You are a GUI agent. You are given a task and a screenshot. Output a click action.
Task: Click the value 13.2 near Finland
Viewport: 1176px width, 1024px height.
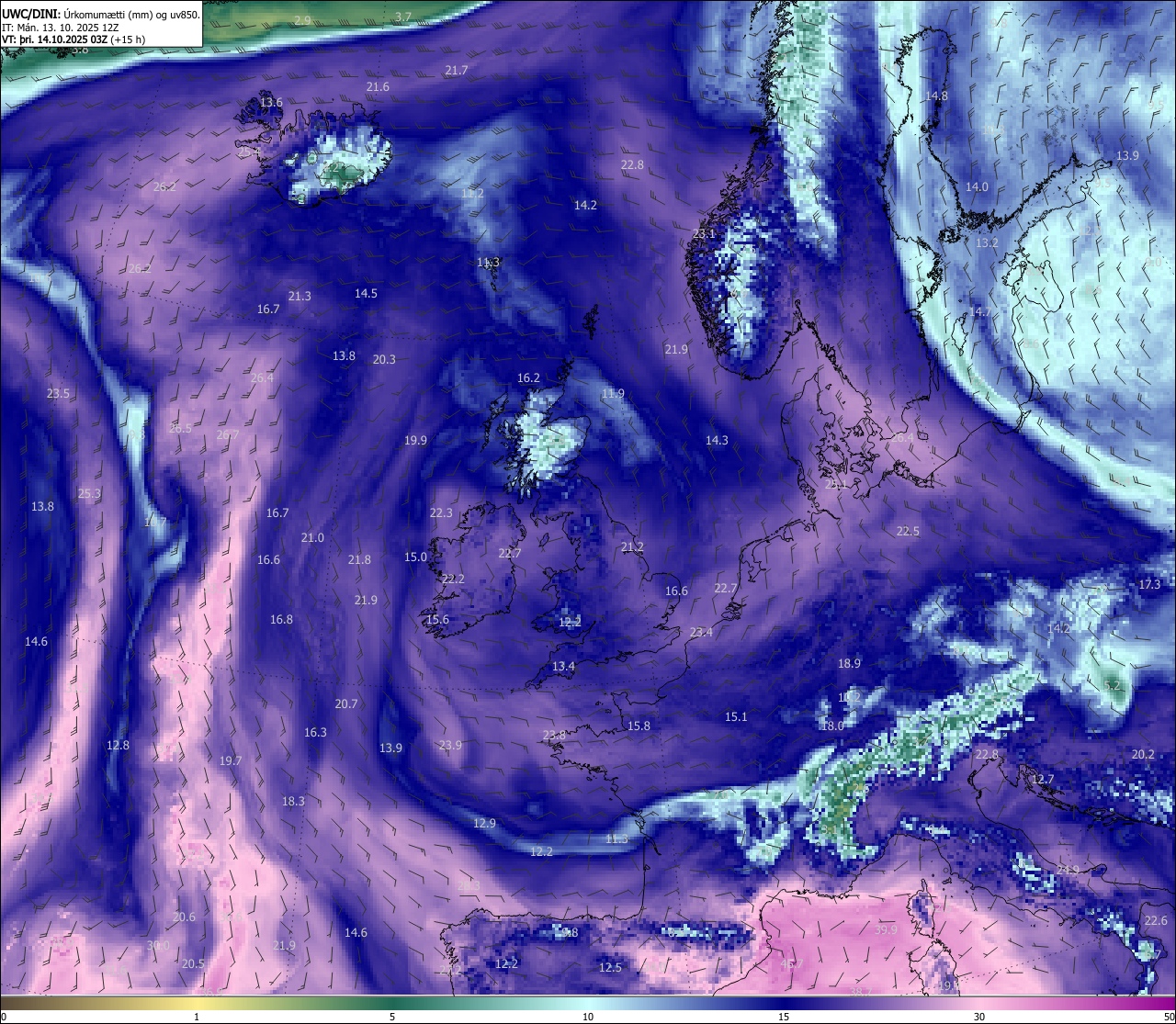987,243
